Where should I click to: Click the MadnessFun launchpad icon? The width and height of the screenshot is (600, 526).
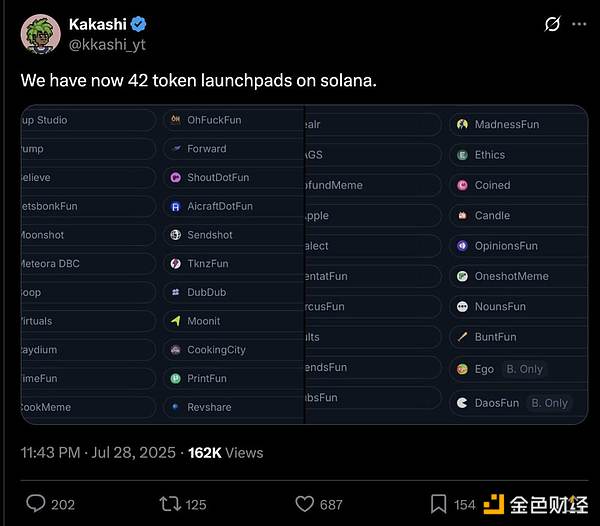(x=462, y=124)
